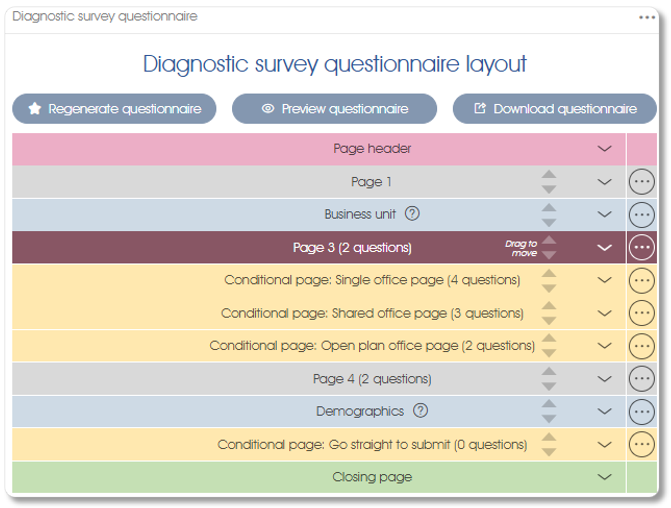This screenshot has height=508, width=671.
Task: Click Regenerate questionnaire button
Action: 114,109
